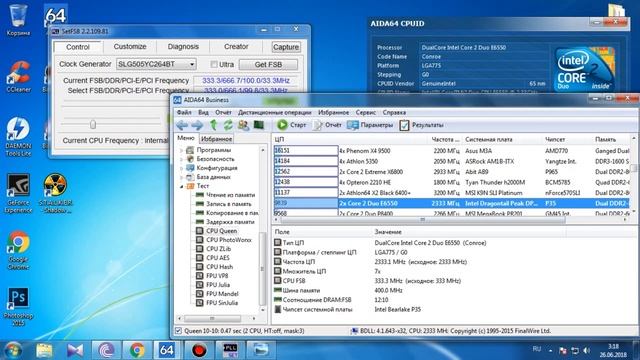Select Копирование в памяти test

coord(227,213)
